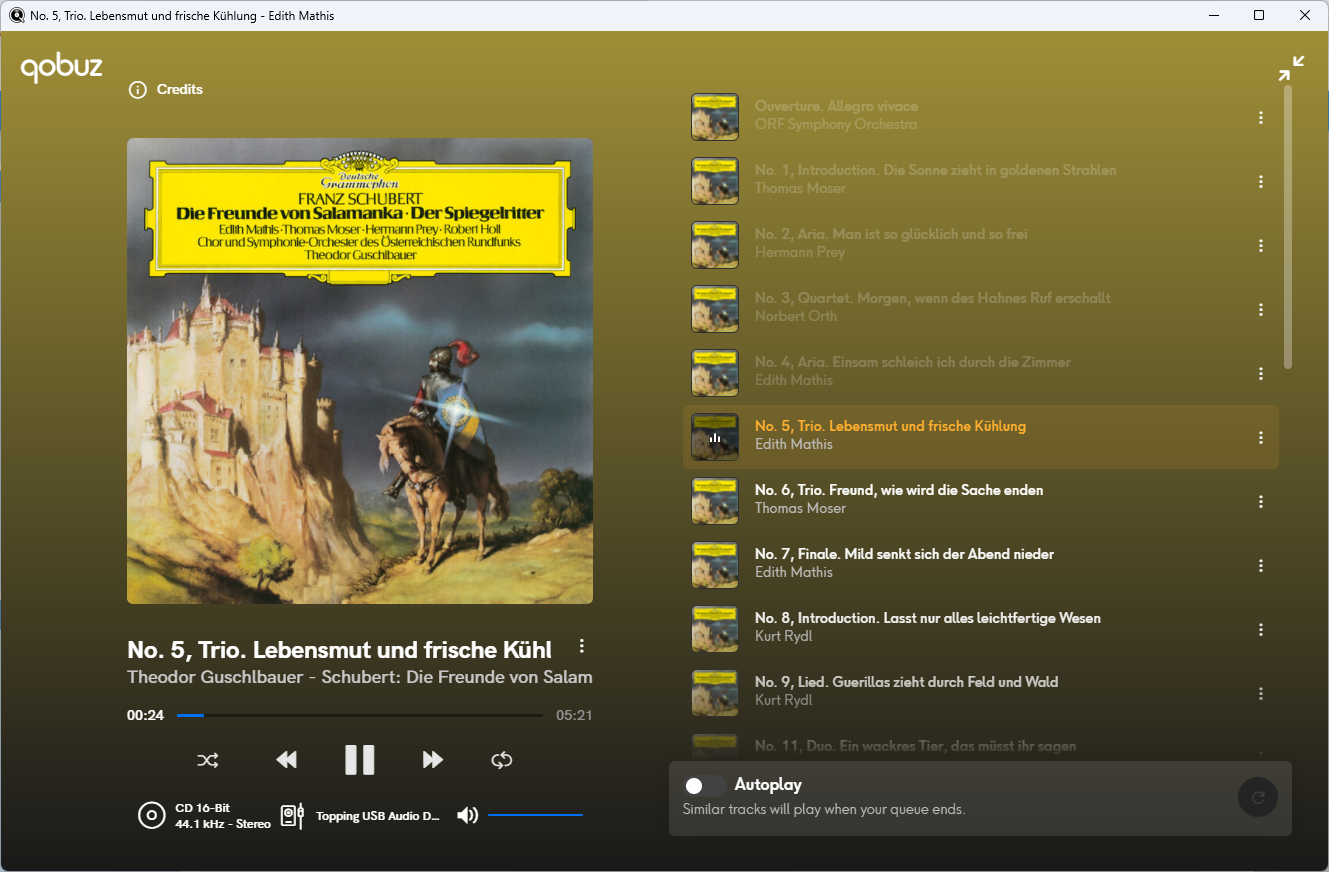The width and height of the screenshot is (1329, 872).
Task: Click the Credits label
Action: click(180, 90)
